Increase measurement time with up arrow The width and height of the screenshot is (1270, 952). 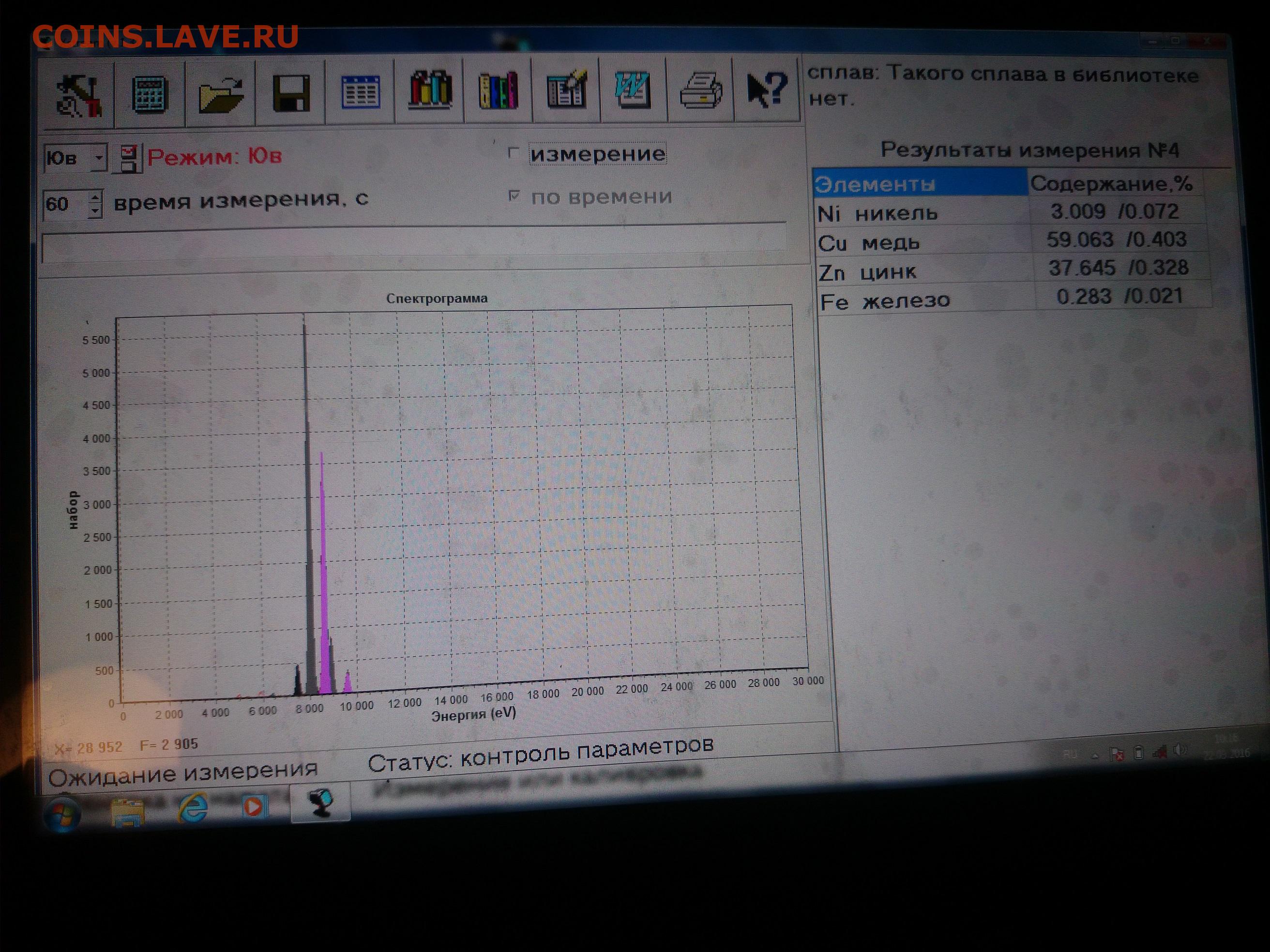95,198
